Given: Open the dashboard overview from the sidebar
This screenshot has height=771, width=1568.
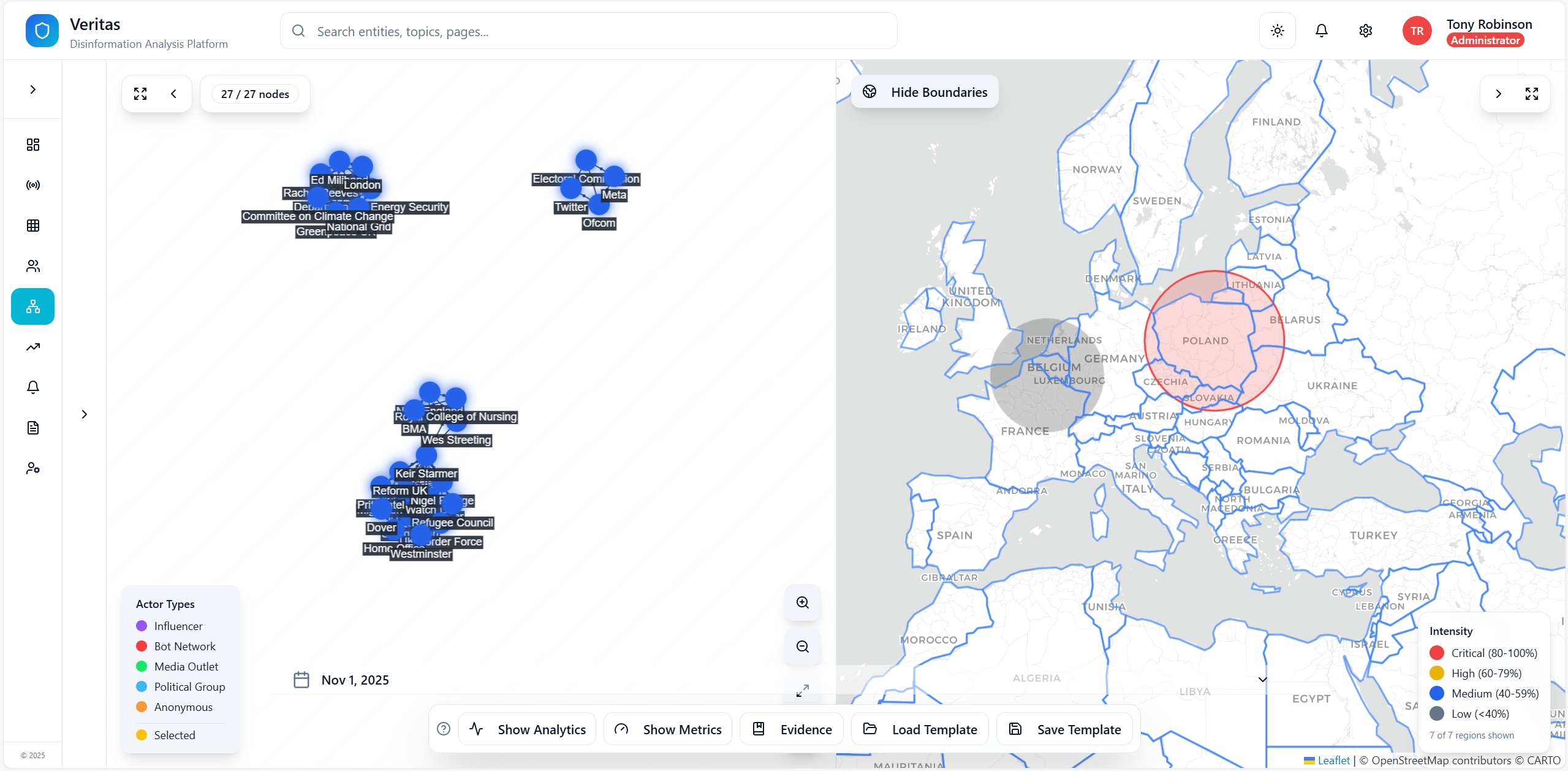Looking at the screenshot, I should (x=32, y=145).
